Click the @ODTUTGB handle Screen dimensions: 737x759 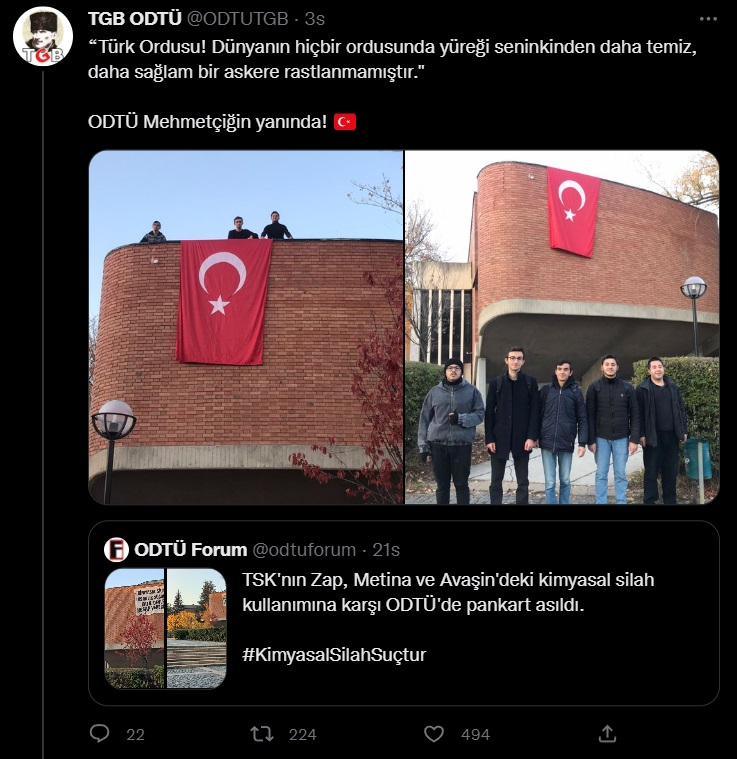tap(237, 18)
